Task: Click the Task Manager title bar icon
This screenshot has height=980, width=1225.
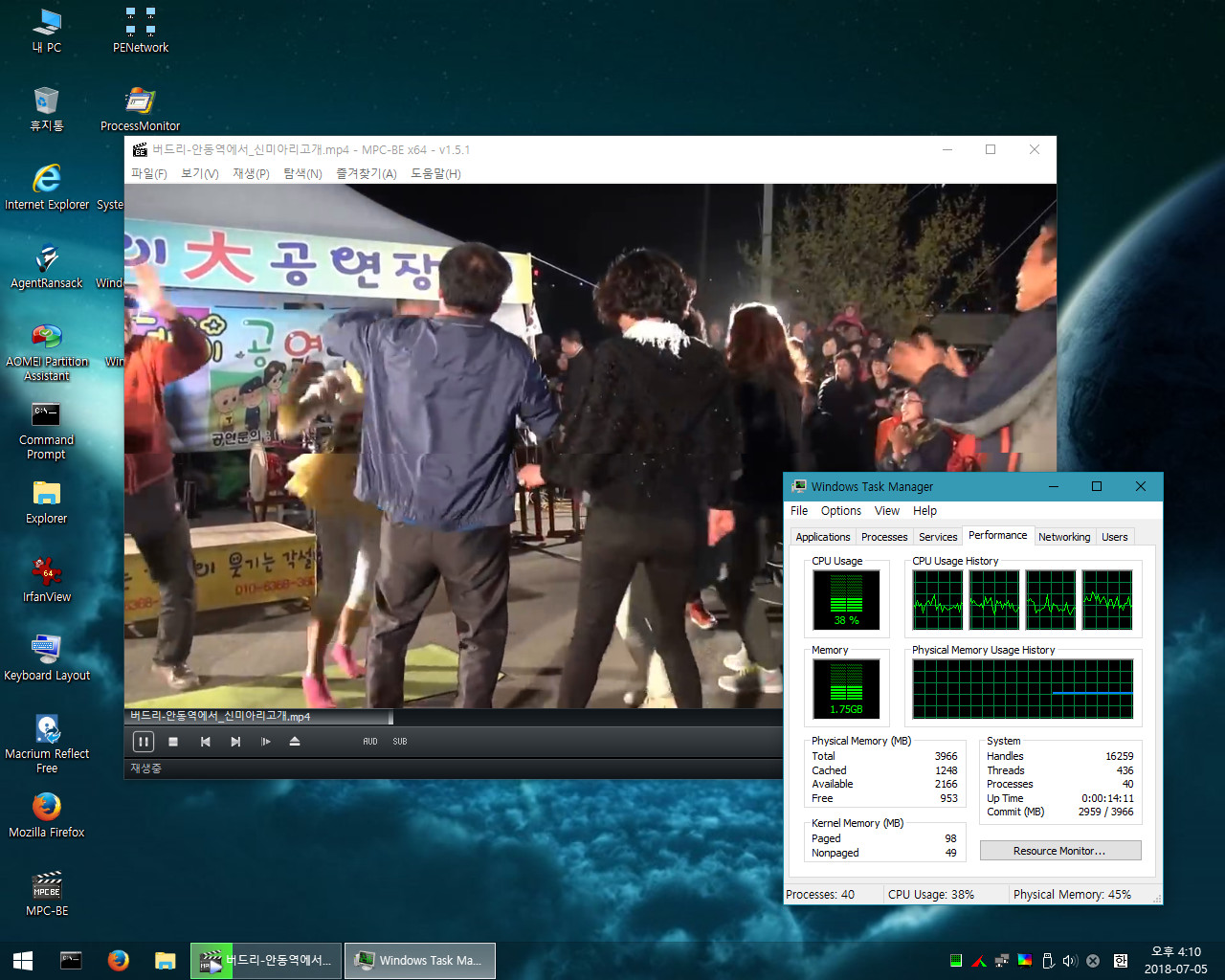Action: (799, 486)
